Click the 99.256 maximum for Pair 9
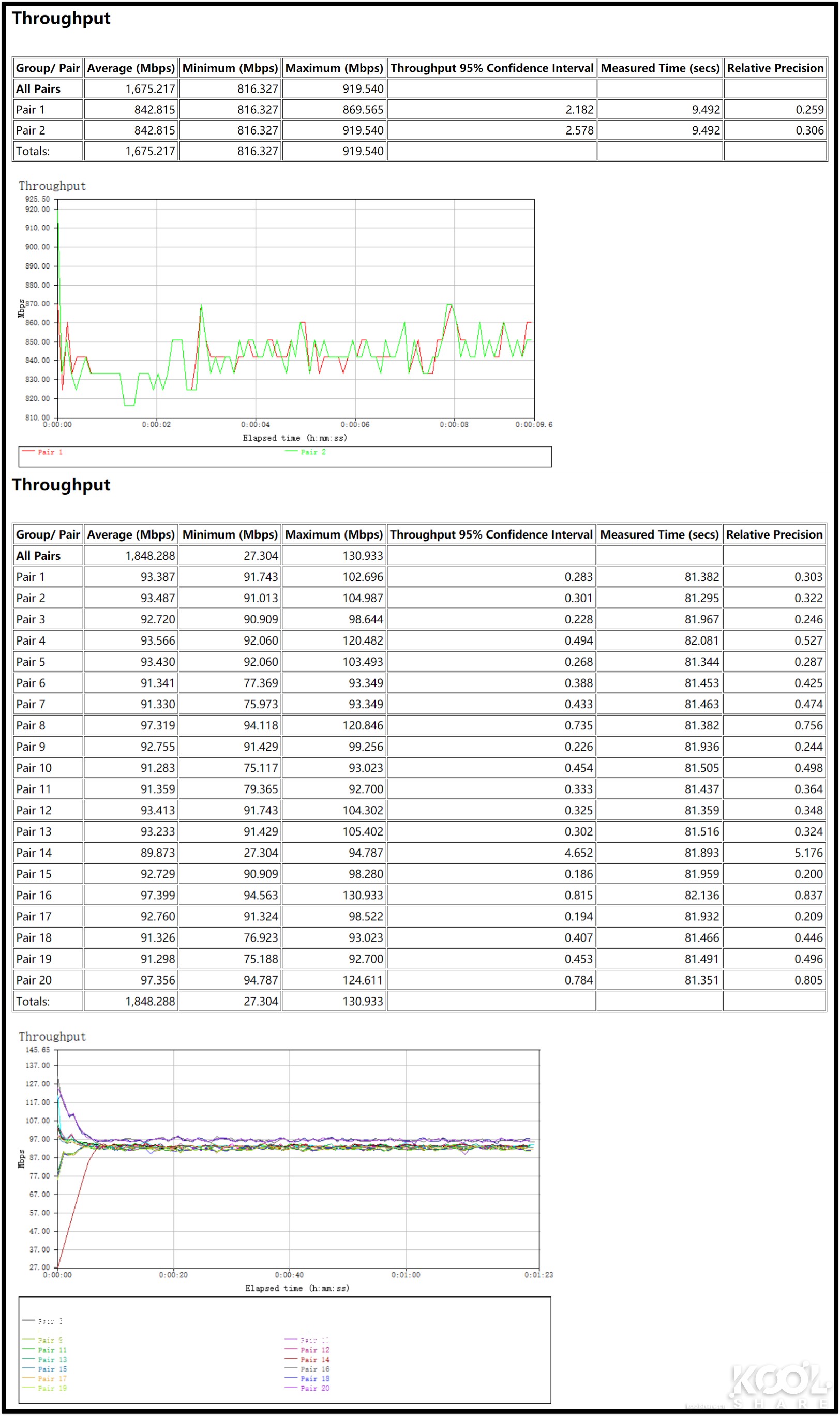 tap(366, 747)
